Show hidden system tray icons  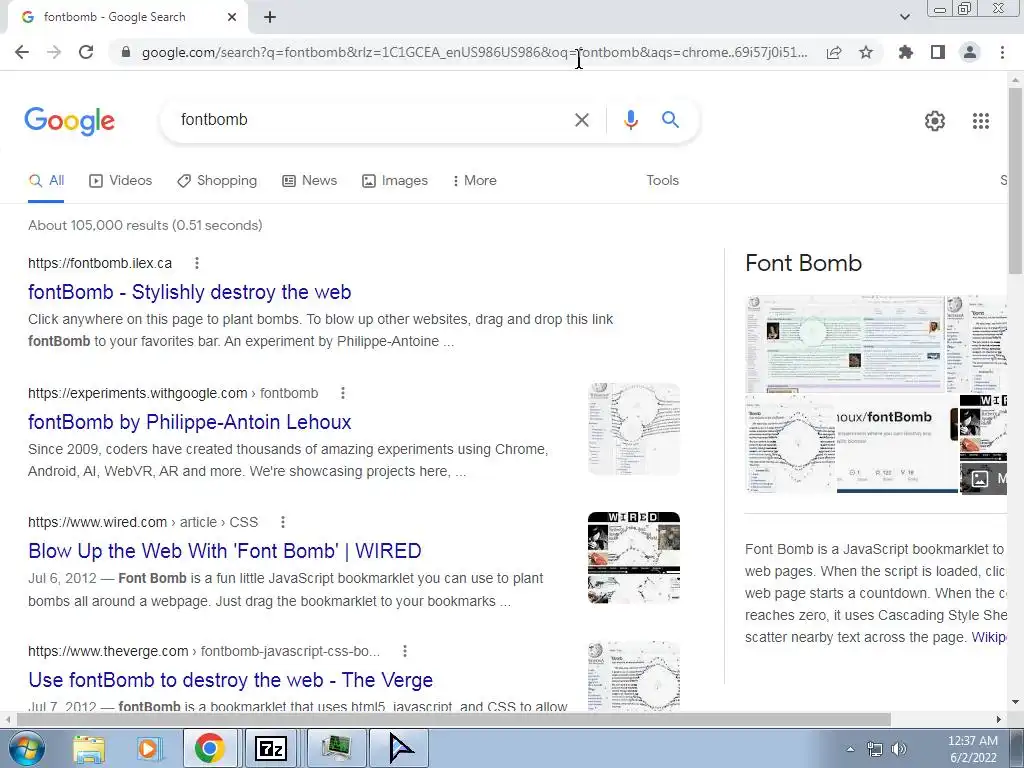click(x=850, y=749)
